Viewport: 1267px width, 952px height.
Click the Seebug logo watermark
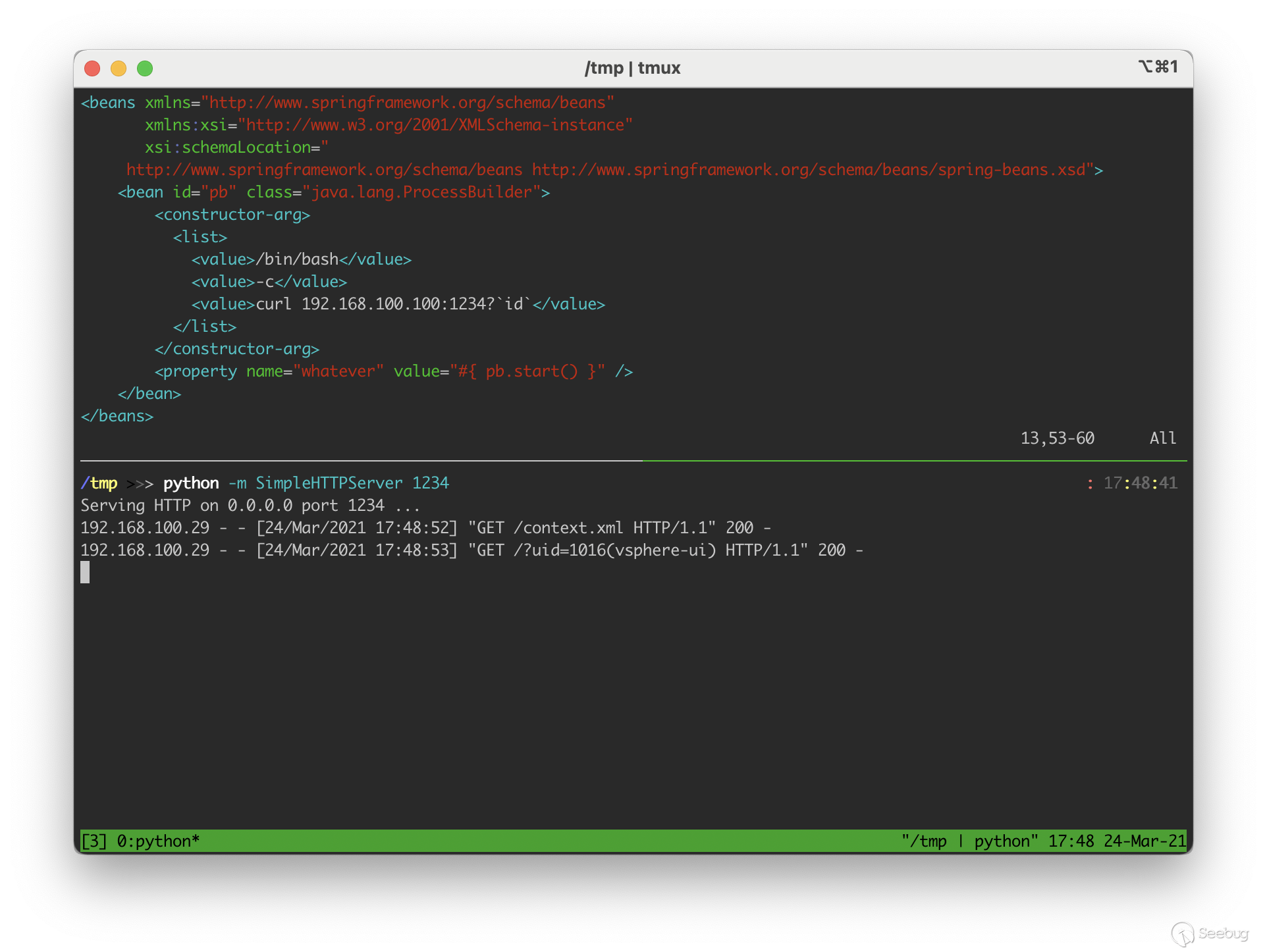(1209, 933)
